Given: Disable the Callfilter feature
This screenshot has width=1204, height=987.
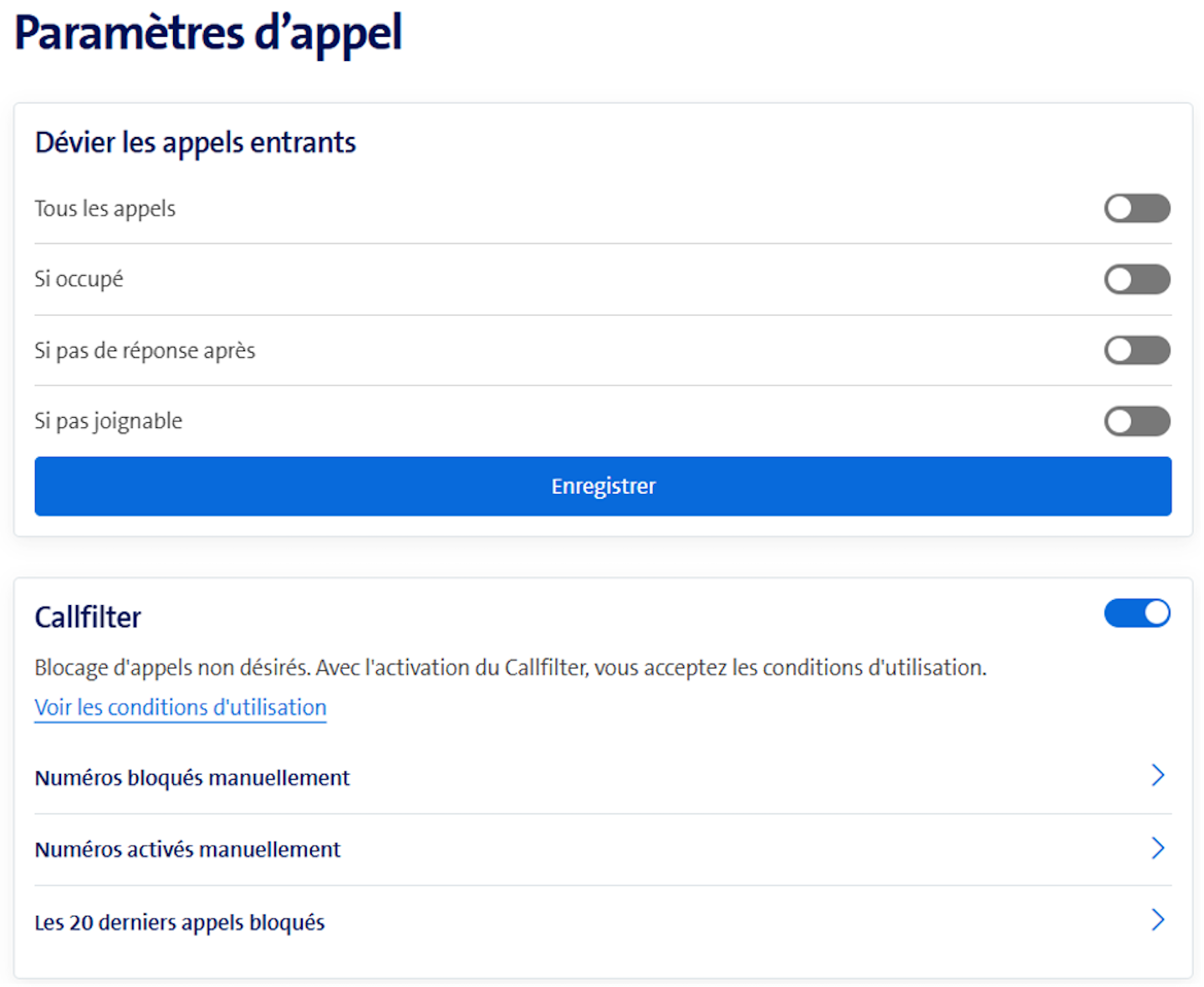Looking at the screenshot, I should pos(1137,613).
